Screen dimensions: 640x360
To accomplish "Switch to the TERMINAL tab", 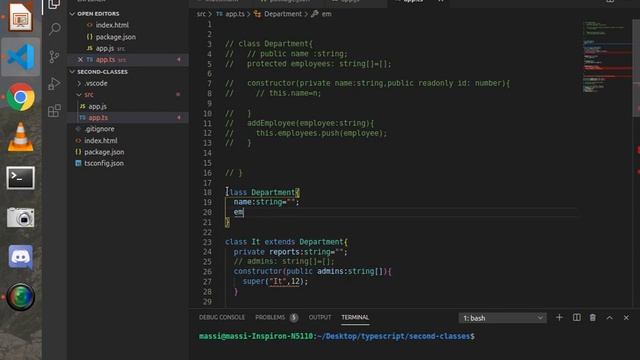I will point(355,317).
